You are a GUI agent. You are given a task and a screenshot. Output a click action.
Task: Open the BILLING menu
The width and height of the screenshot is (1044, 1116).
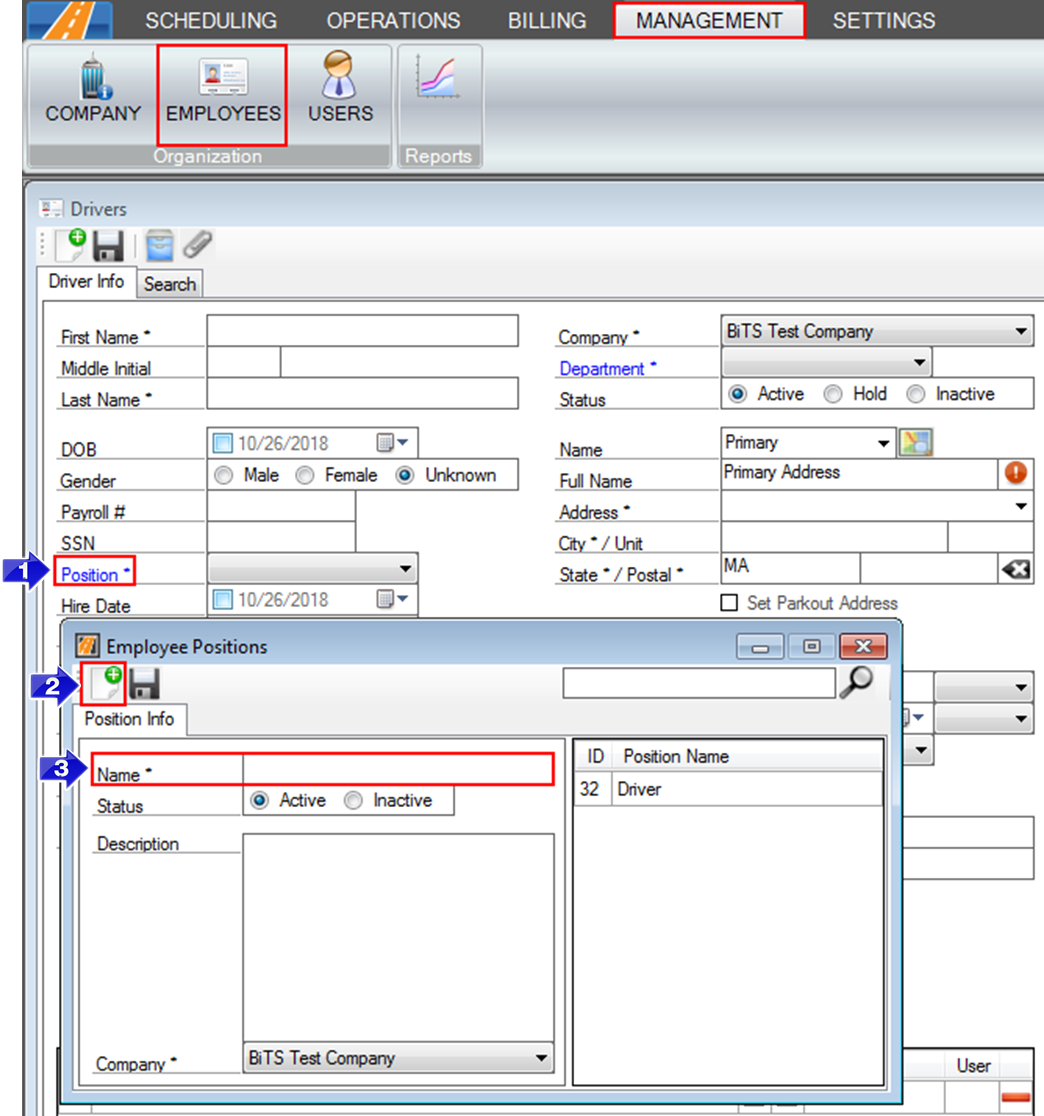click(x=547, y=21)
